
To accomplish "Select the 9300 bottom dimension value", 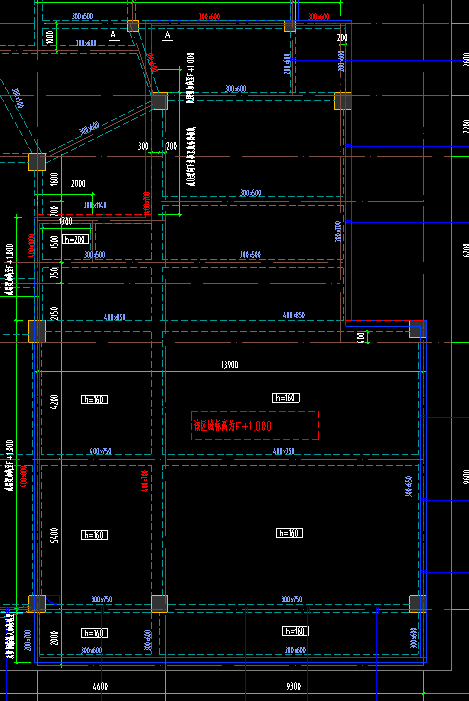I will click(293, 686).
